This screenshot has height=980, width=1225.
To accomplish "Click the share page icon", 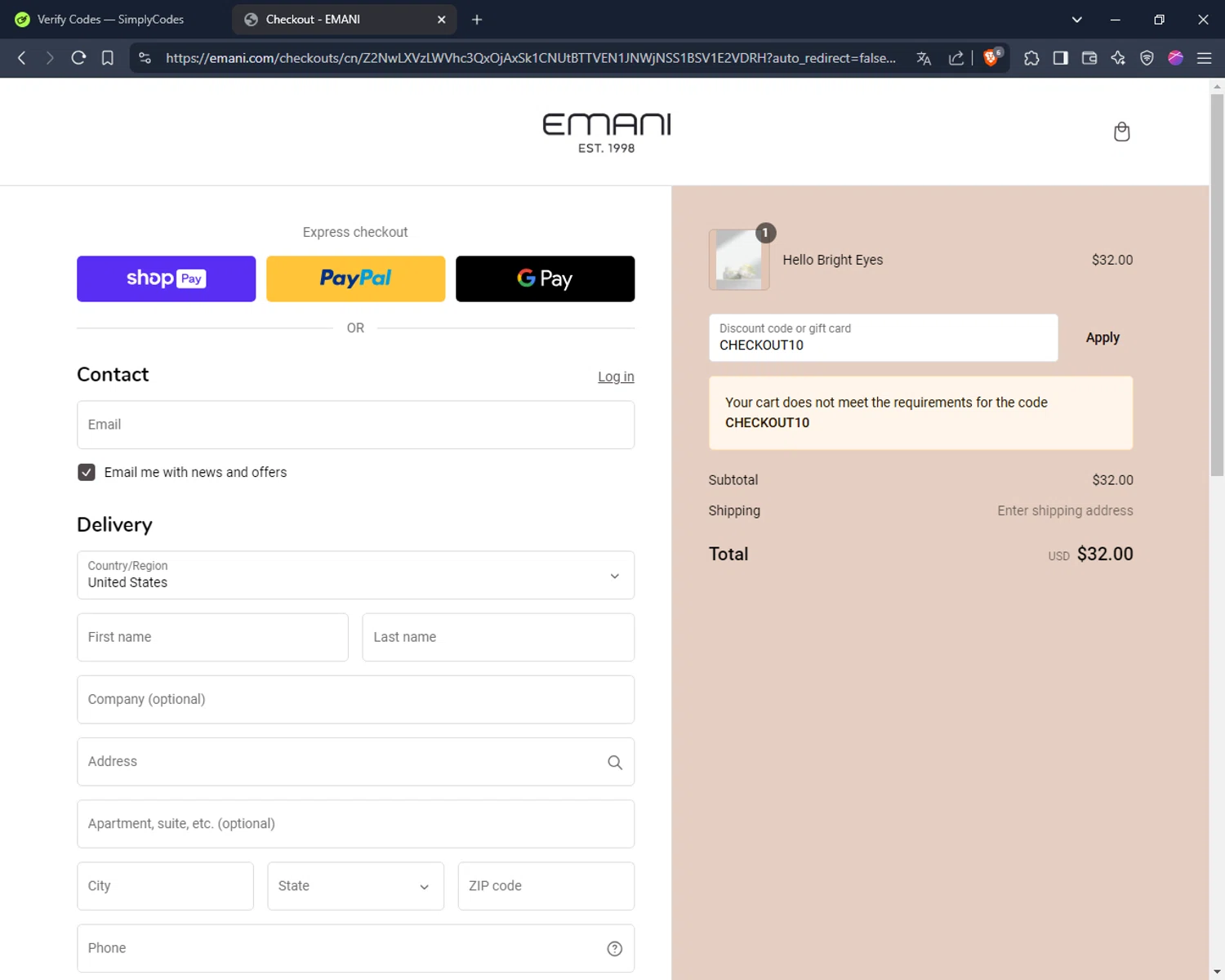I will point(955,58).
